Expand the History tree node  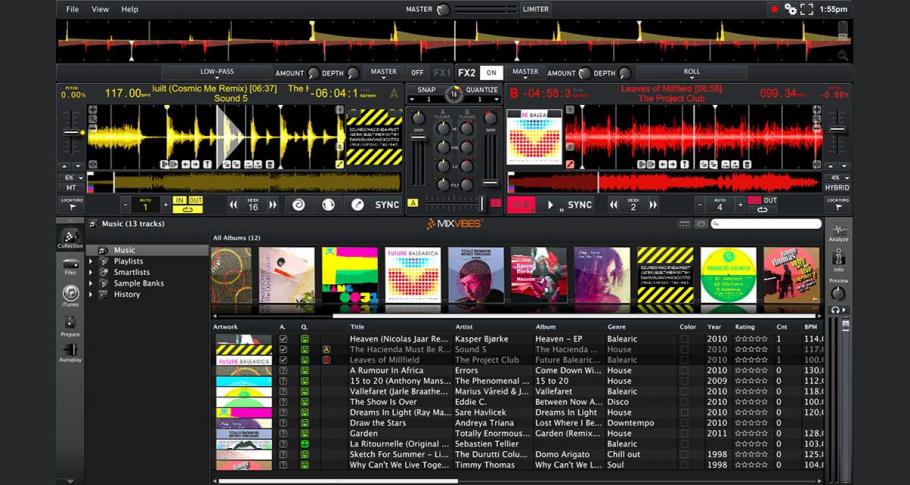[91, 294]
